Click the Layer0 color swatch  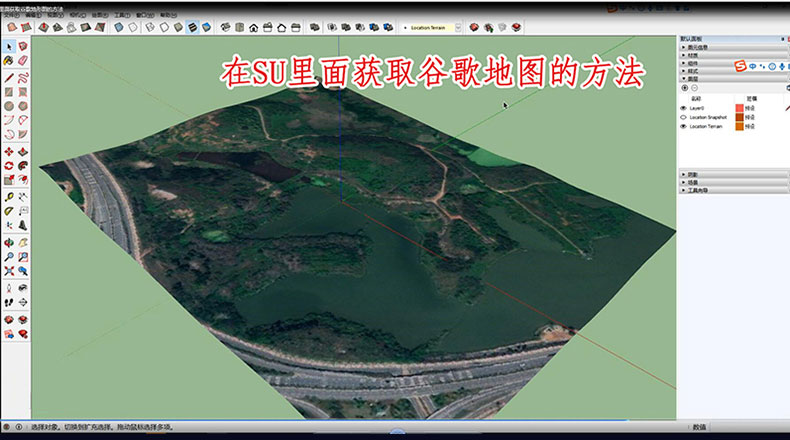click(x=739, y=108)
